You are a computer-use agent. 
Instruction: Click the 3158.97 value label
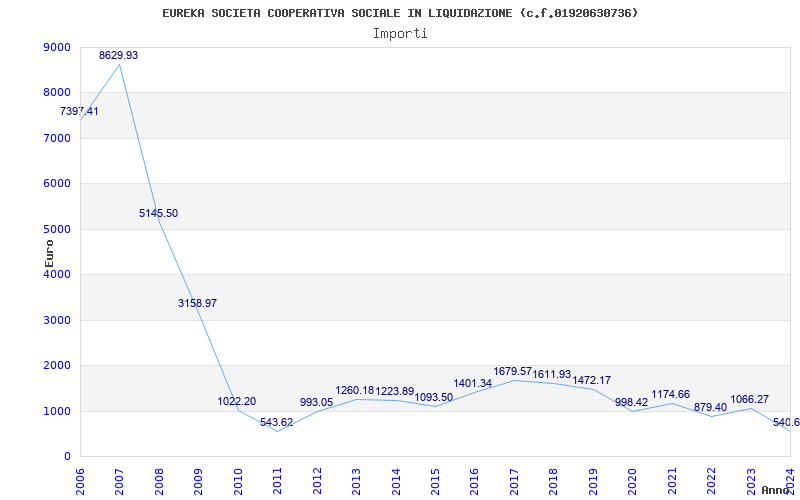click(197, 303)
